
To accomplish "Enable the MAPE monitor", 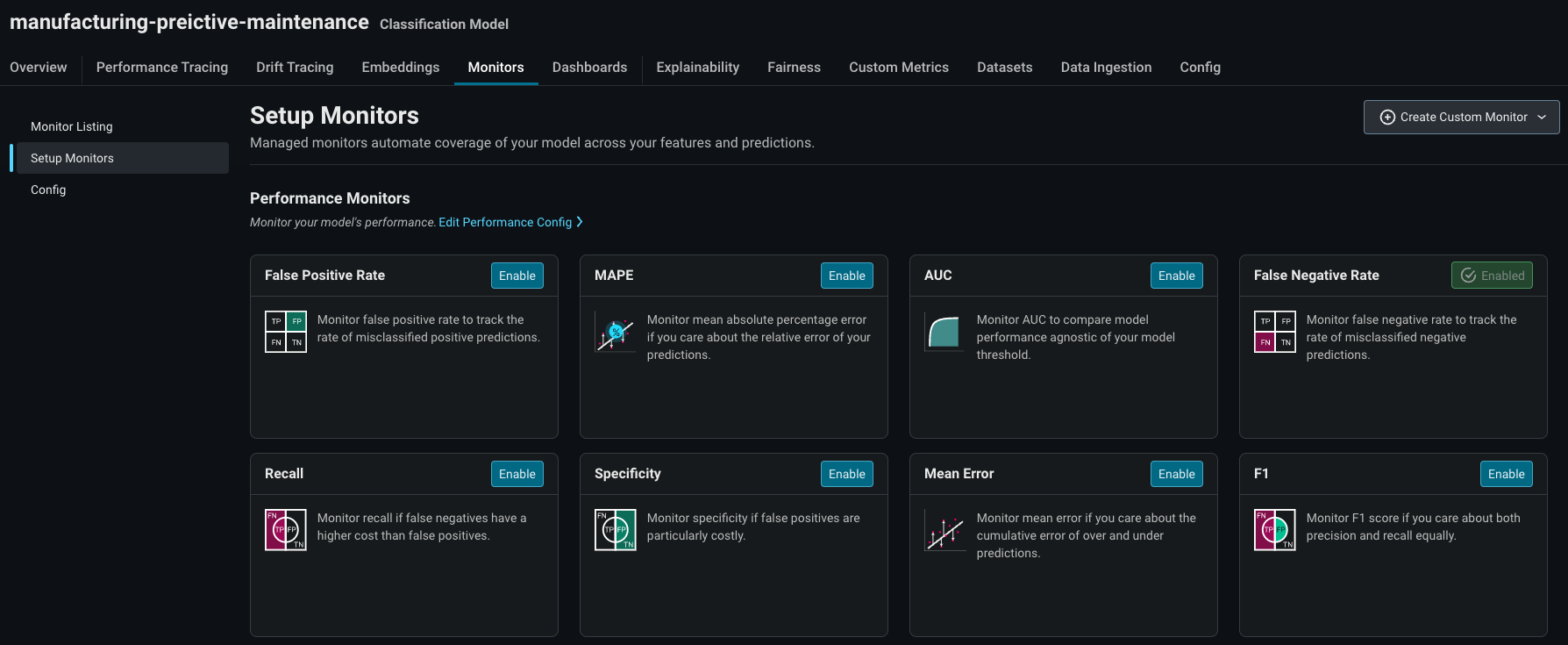I will [x=847, y=276].
